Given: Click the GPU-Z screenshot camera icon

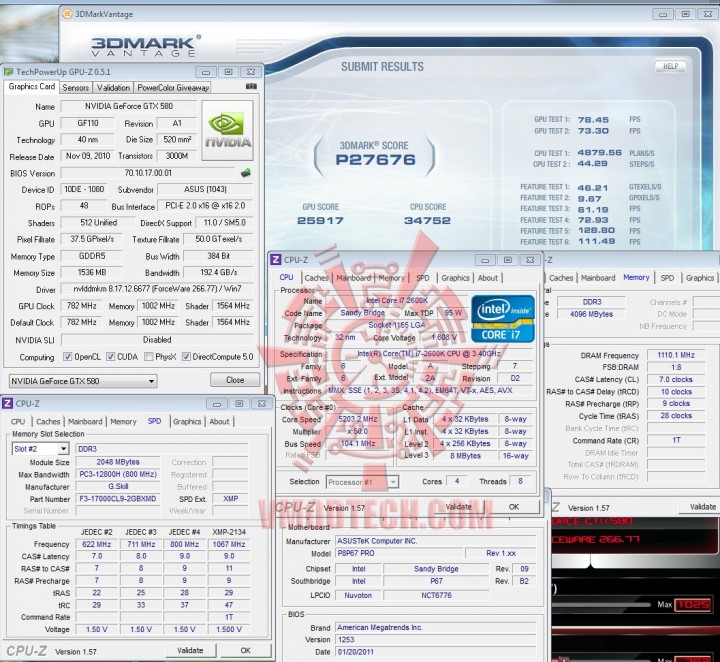Looking at the screenshot, I should [251, 86].
